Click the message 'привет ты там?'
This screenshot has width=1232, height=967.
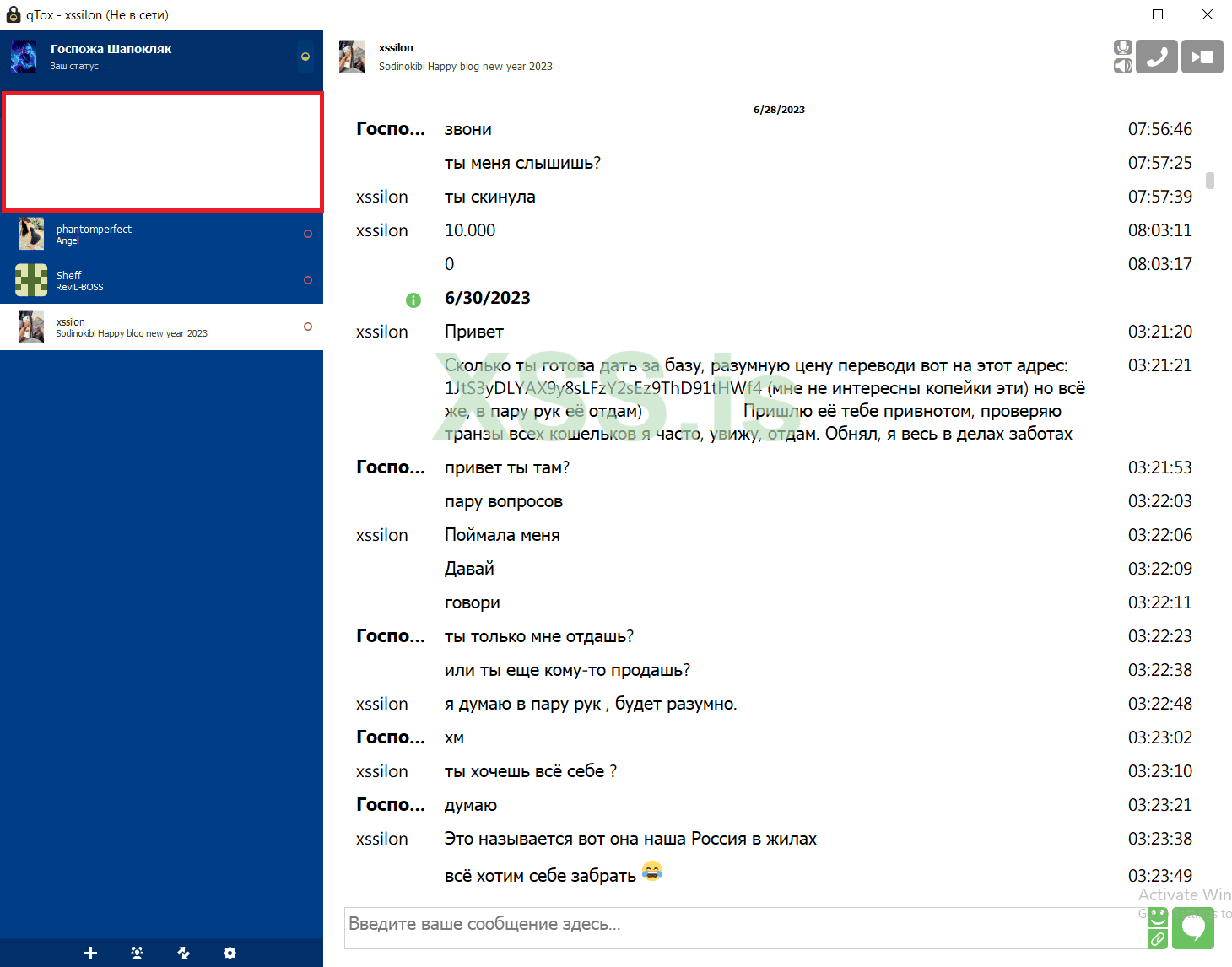[507, 467]
